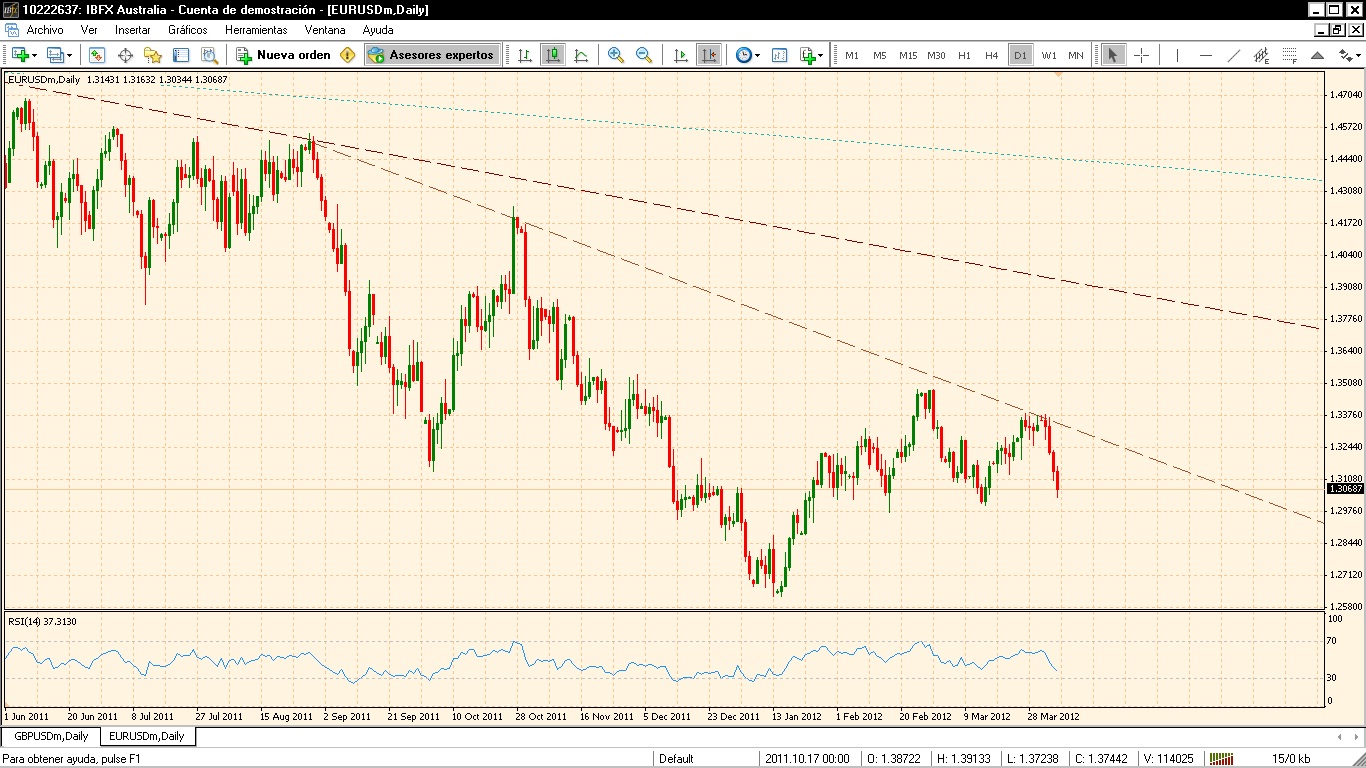Switch chart to line chart mode
Screen dimensions: 1366x768
[x=580, y=55]
